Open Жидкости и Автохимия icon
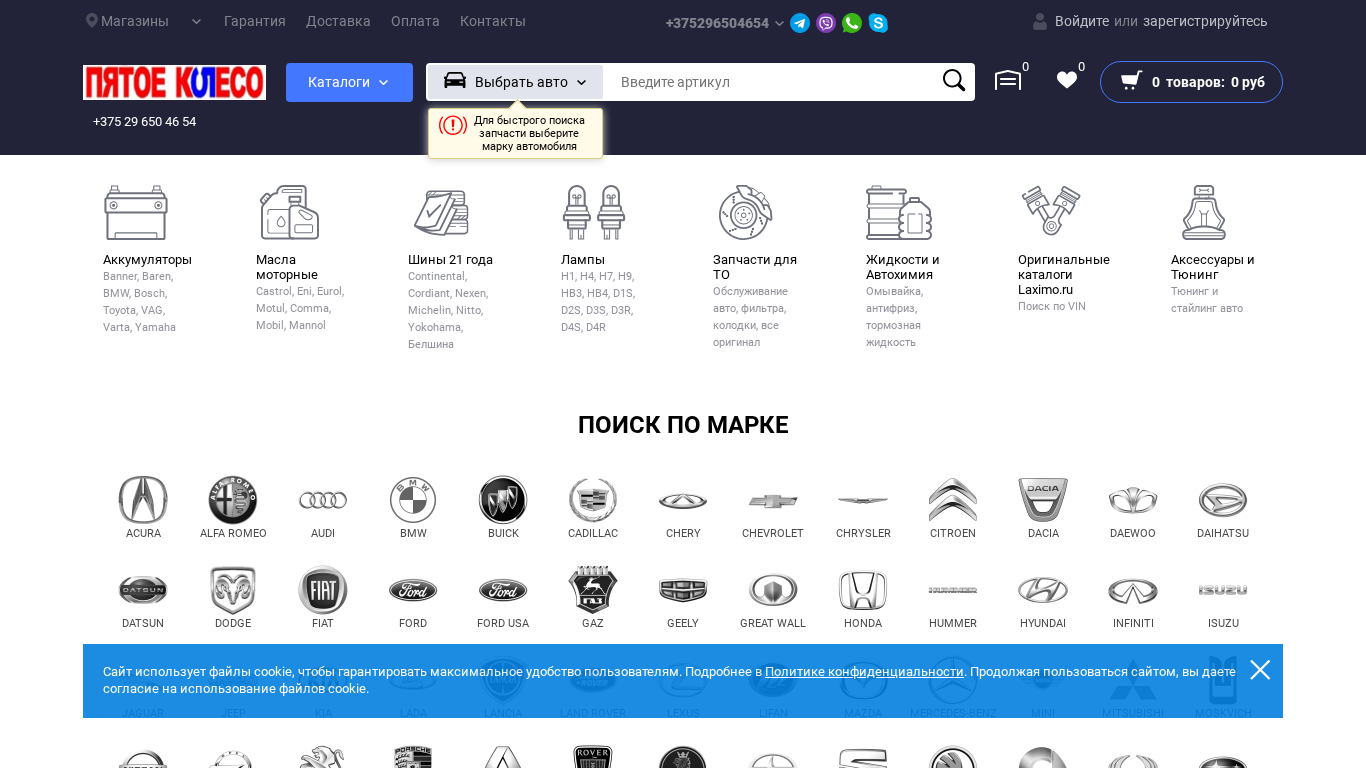The width and height of the screenshot is (1366, 768). pyautogui.click(x=899, y=212)
